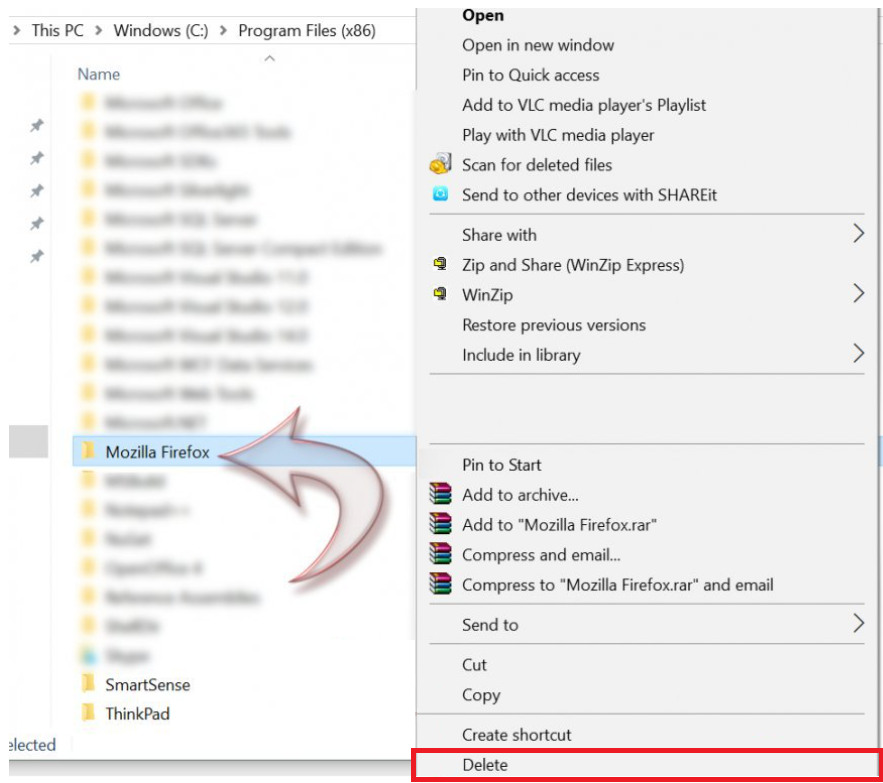This screenshot has height=783, width=883.
Task: Choose Pin to Start
Action: (501, 465)
